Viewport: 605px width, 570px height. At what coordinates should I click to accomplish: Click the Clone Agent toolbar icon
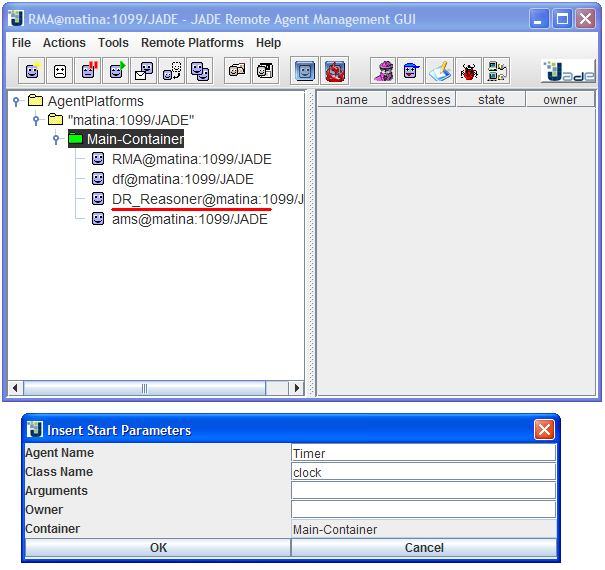(200, 71)
